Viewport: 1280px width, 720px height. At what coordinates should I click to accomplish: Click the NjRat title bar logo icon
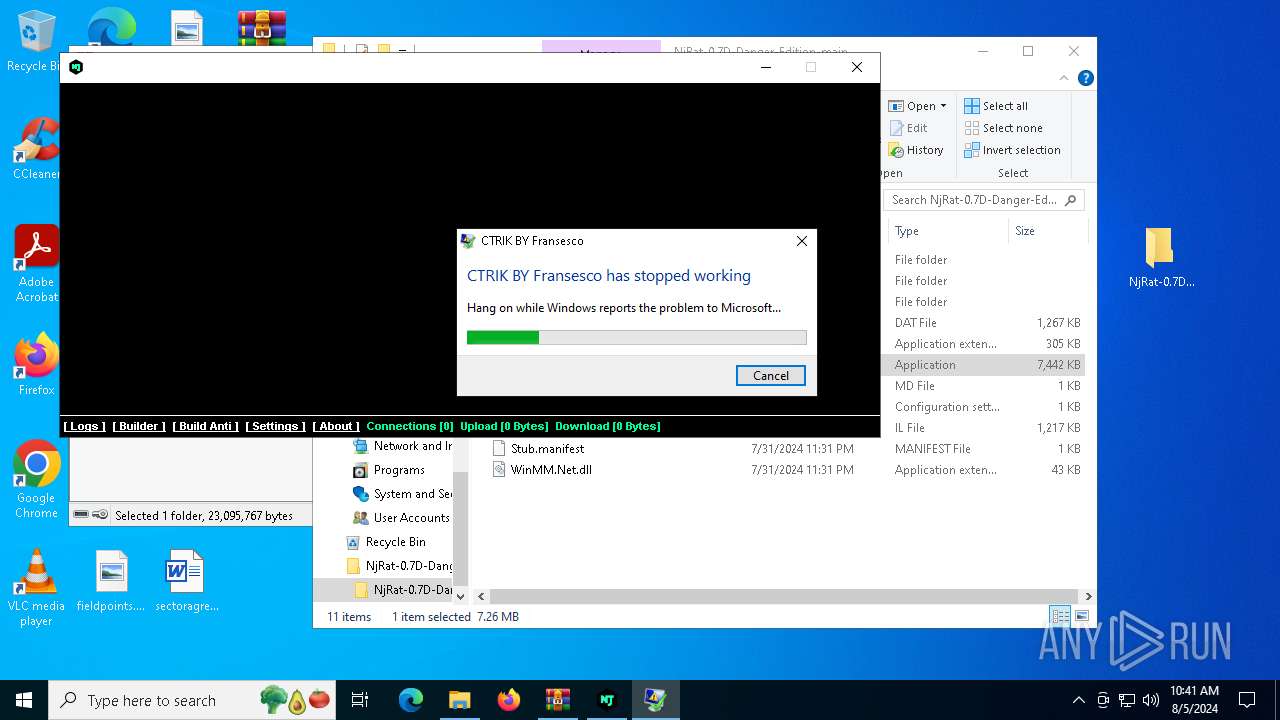coord(76,67)
